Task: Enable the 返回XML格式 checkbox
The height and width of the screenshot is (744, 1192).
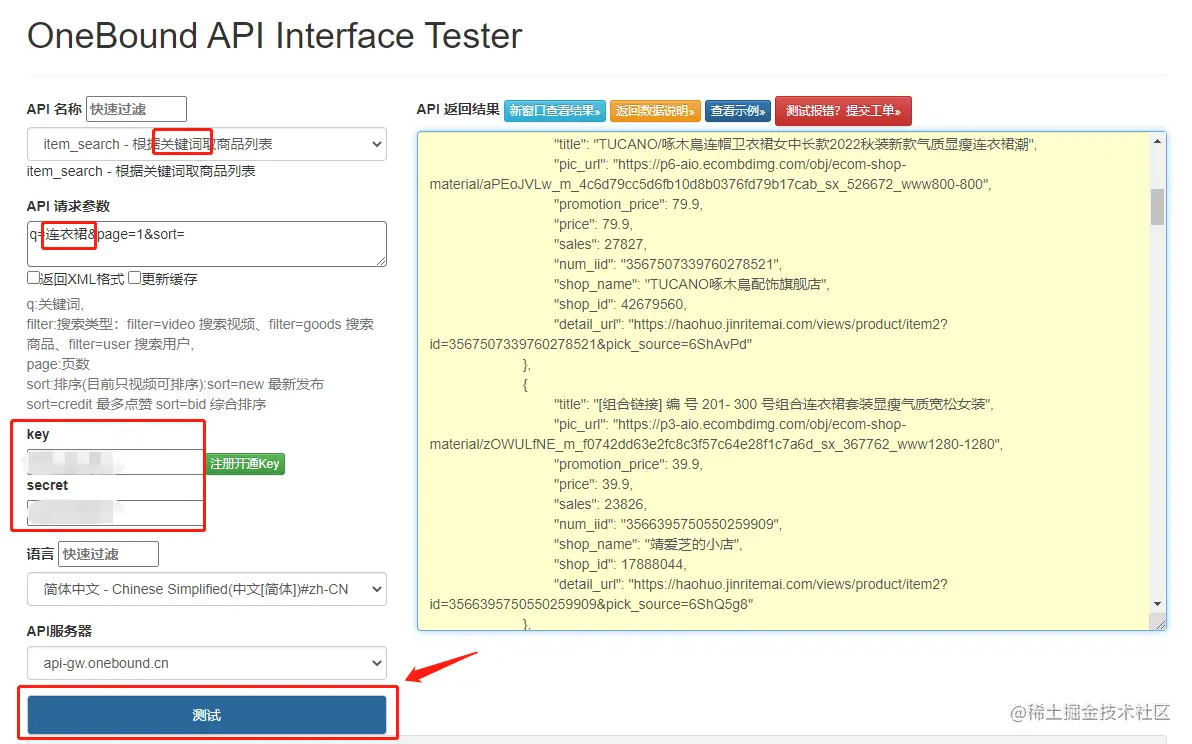Action: (x=33, y=278)
